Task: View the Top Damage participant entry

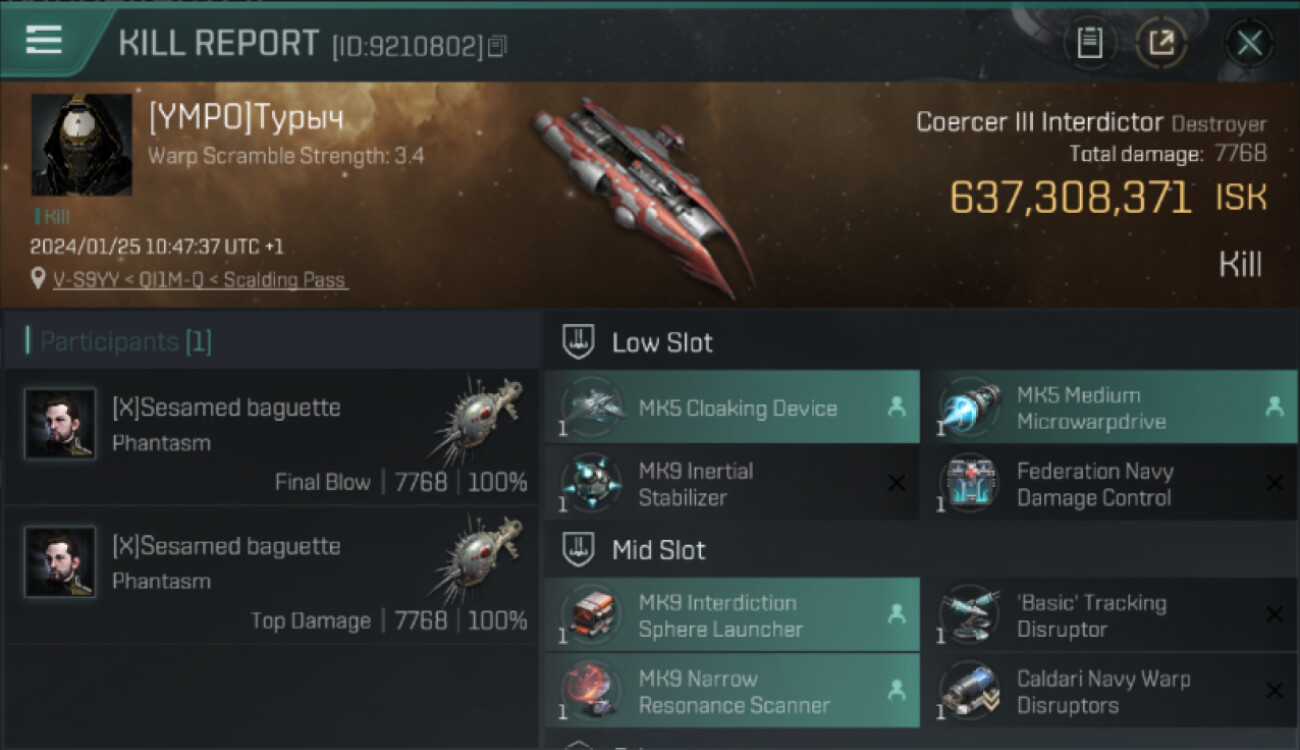Action: click(x=271, y=577)
